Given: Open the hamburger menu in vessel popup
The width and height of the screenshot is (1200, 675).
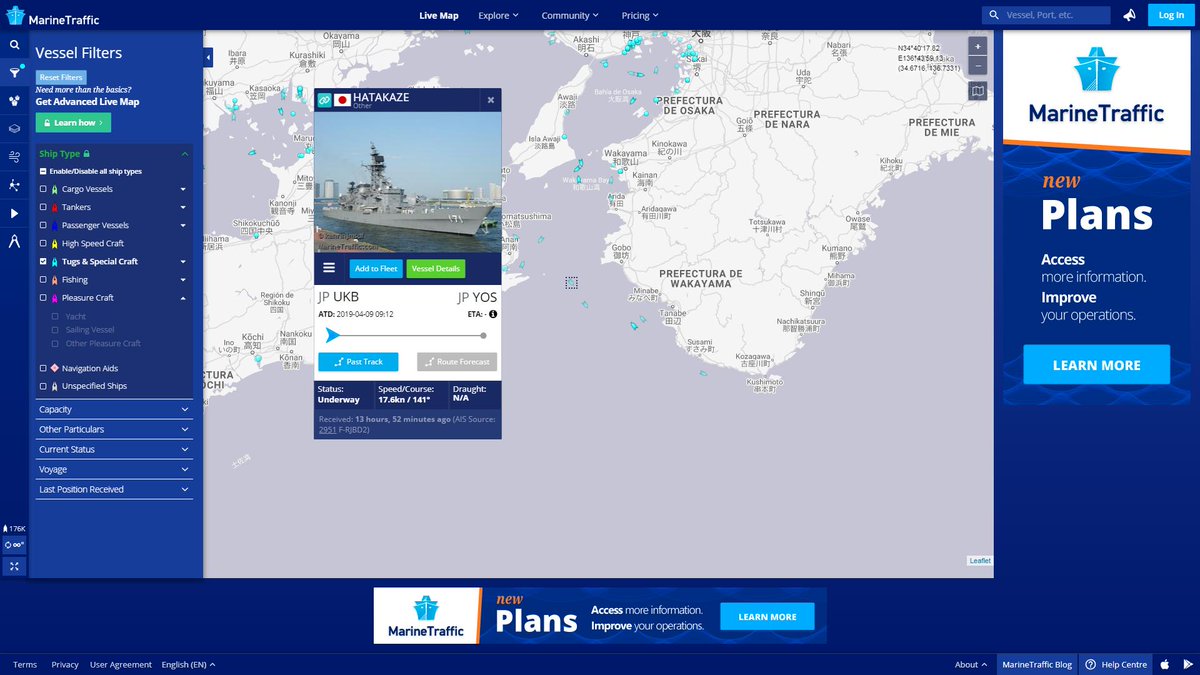Looking at the screenshot, I should click(x=329, y=268).
